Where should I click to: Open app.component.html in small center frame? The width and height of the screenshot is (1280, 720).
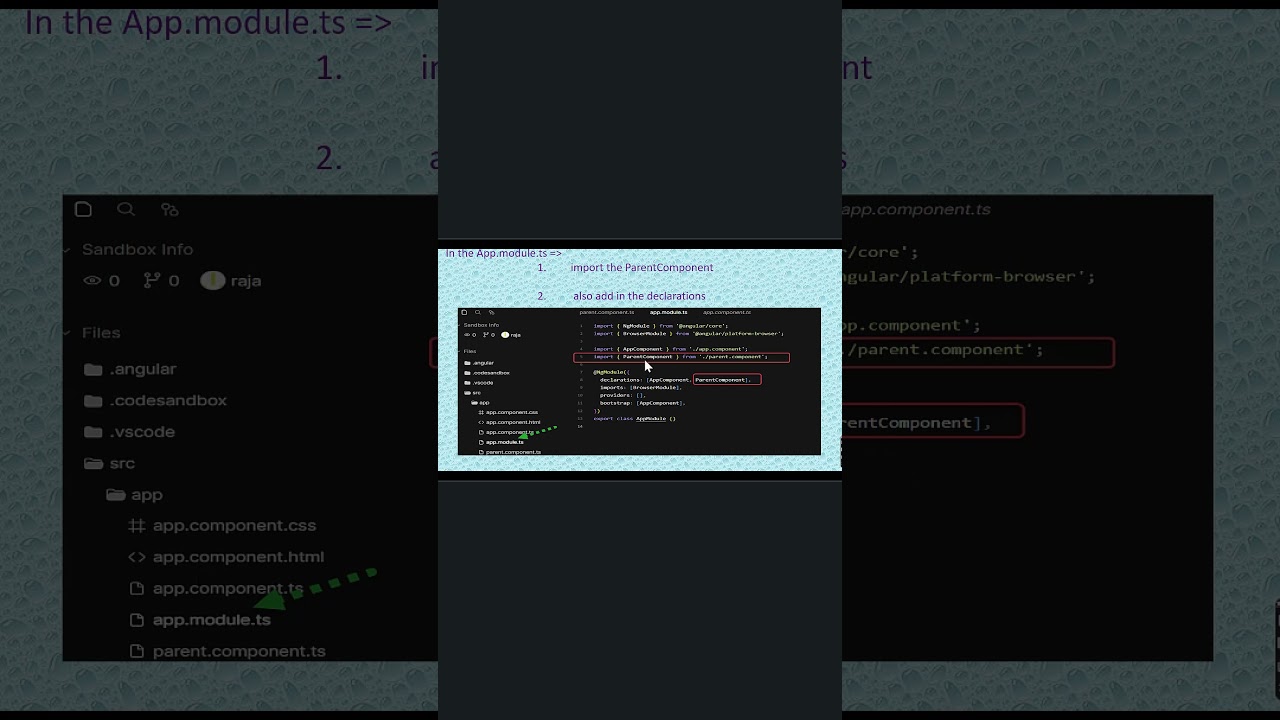point(510,422)
